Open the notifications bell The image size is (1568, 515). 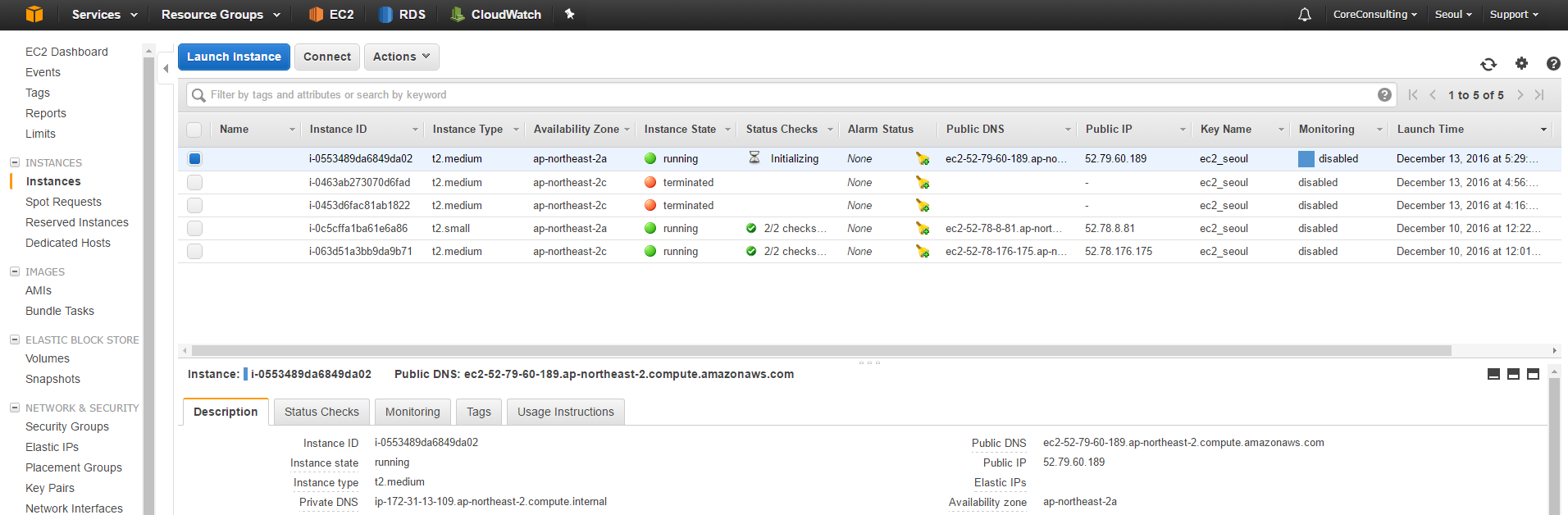[1304, 15]
